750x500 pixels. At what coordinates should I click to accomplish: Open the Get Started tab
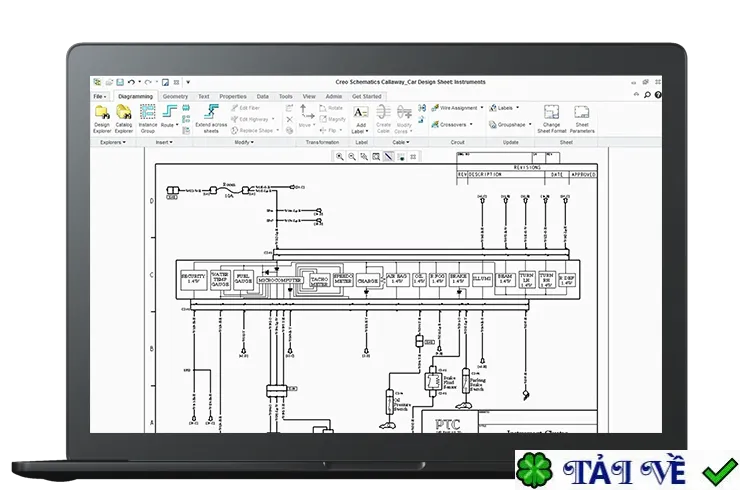click(367, 96)
